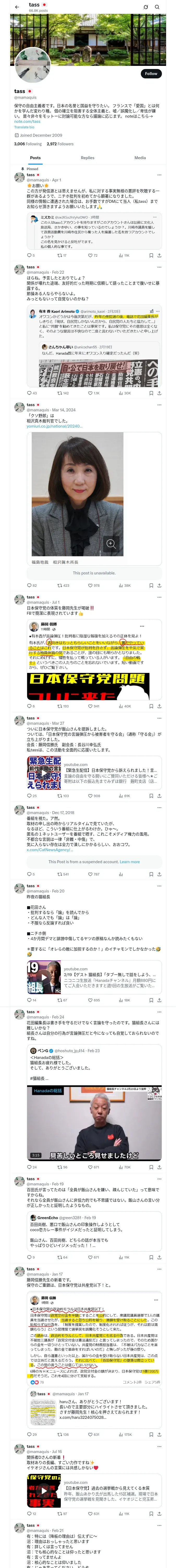Click Learn more on suspended account notice
This screenshot has height=1568, width=176.
pyautogui.click(x=129, y=862)
